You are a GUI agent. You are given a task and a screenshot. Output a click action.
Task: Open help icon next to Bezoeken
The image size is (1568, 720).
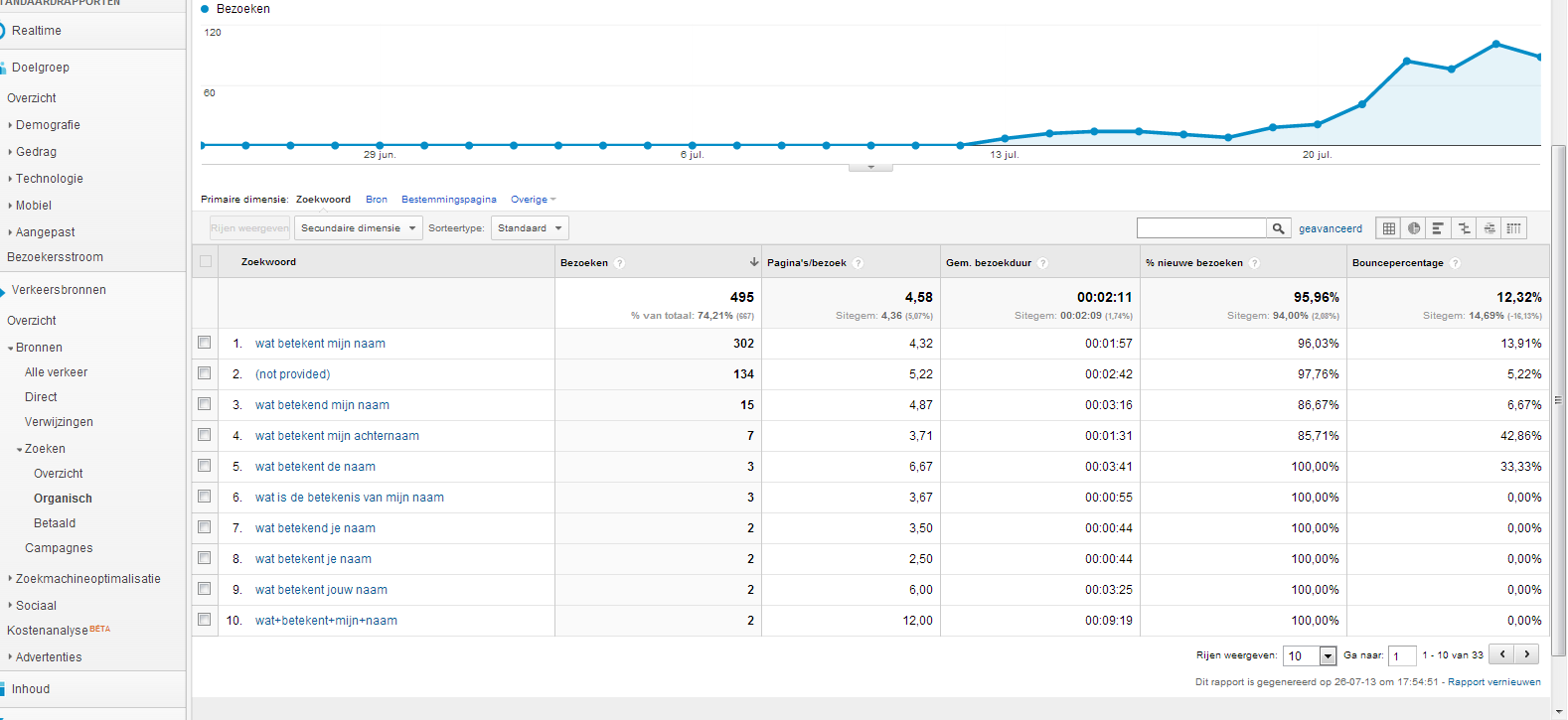(x=619, y=263)
